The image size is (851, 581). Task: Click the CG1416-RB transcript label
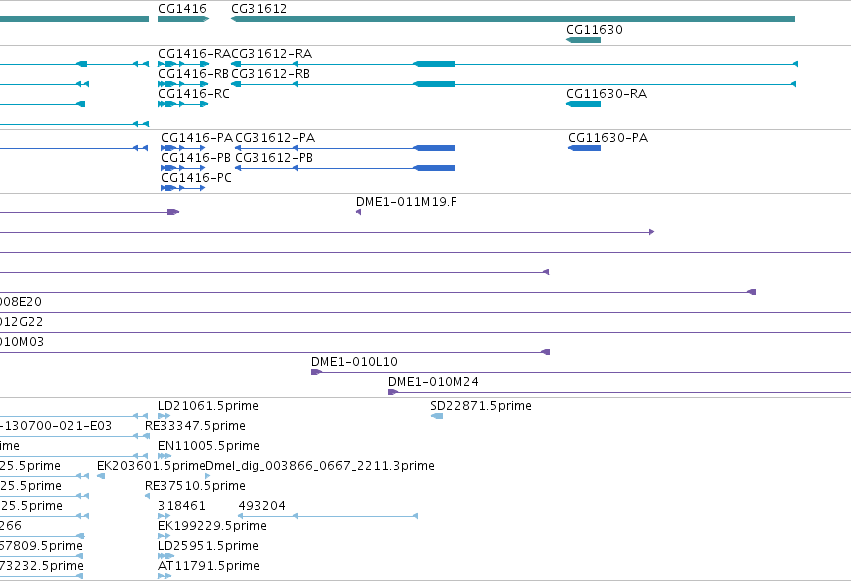point(193,74)
